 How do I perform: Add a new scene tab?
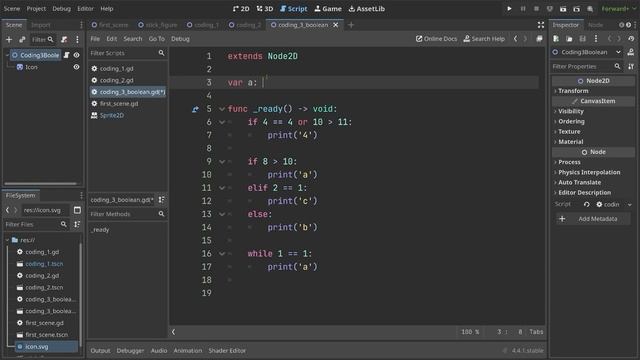click(x=351, y=25)
